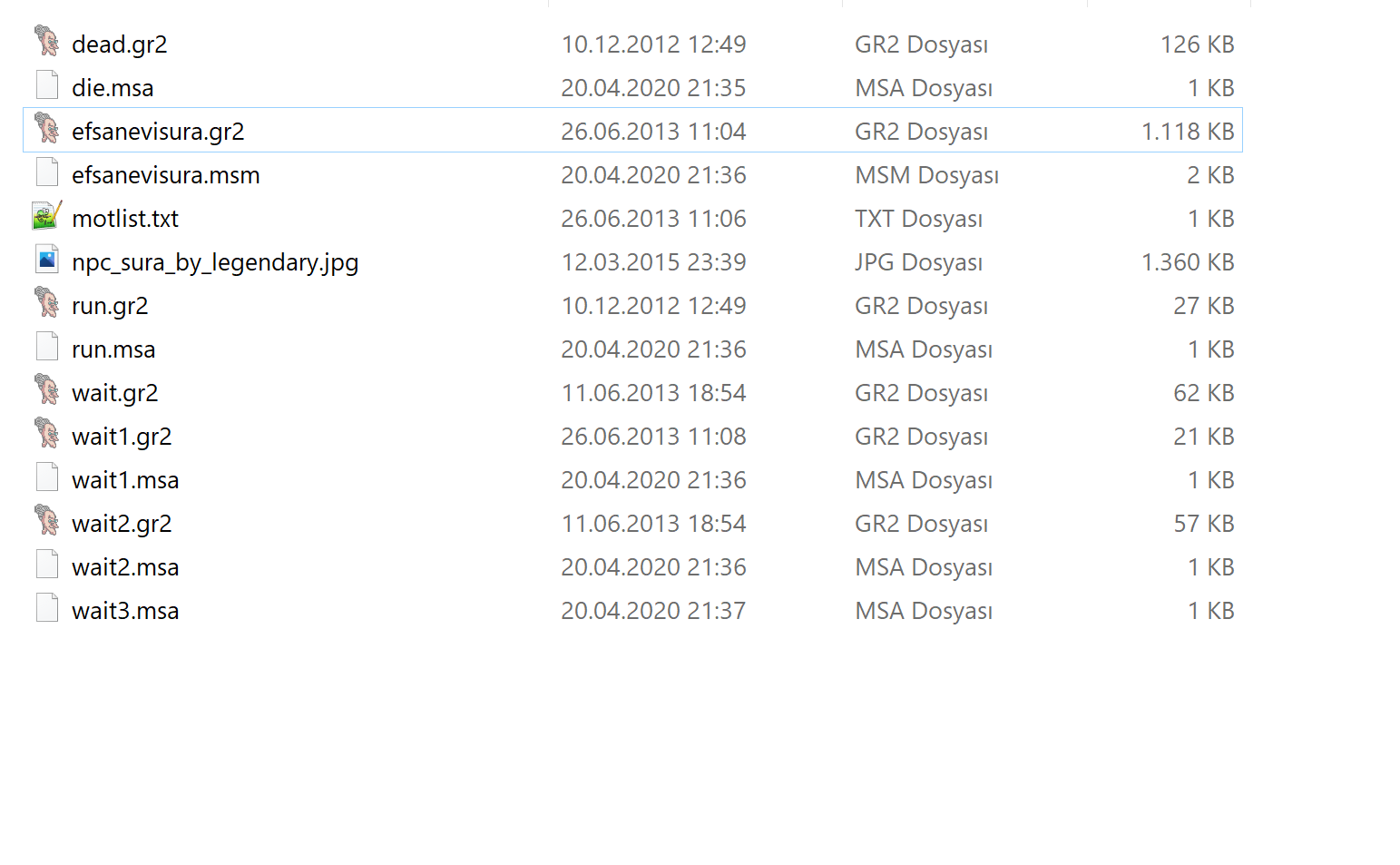Click GR2 Dosyası type of wait.gr2 row

tap(921, 393)
